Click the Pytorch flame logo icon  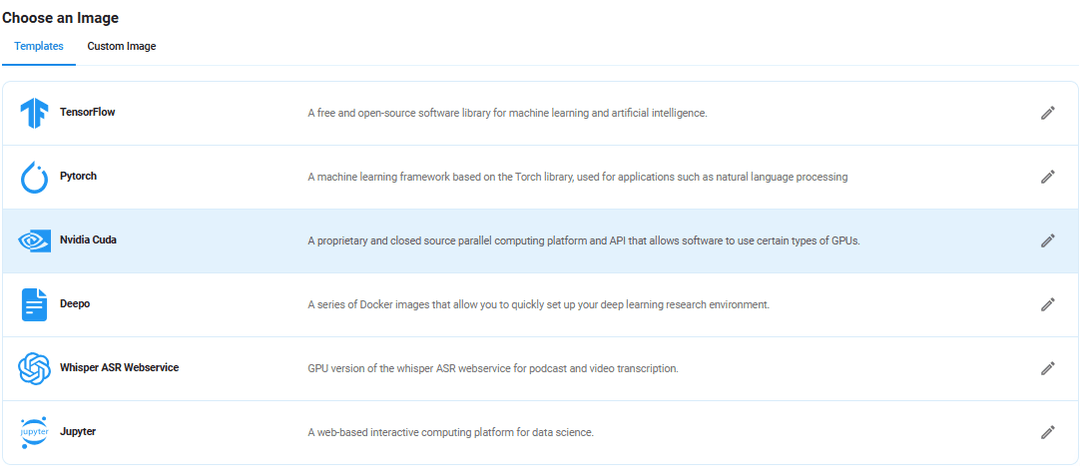point(34,177)
